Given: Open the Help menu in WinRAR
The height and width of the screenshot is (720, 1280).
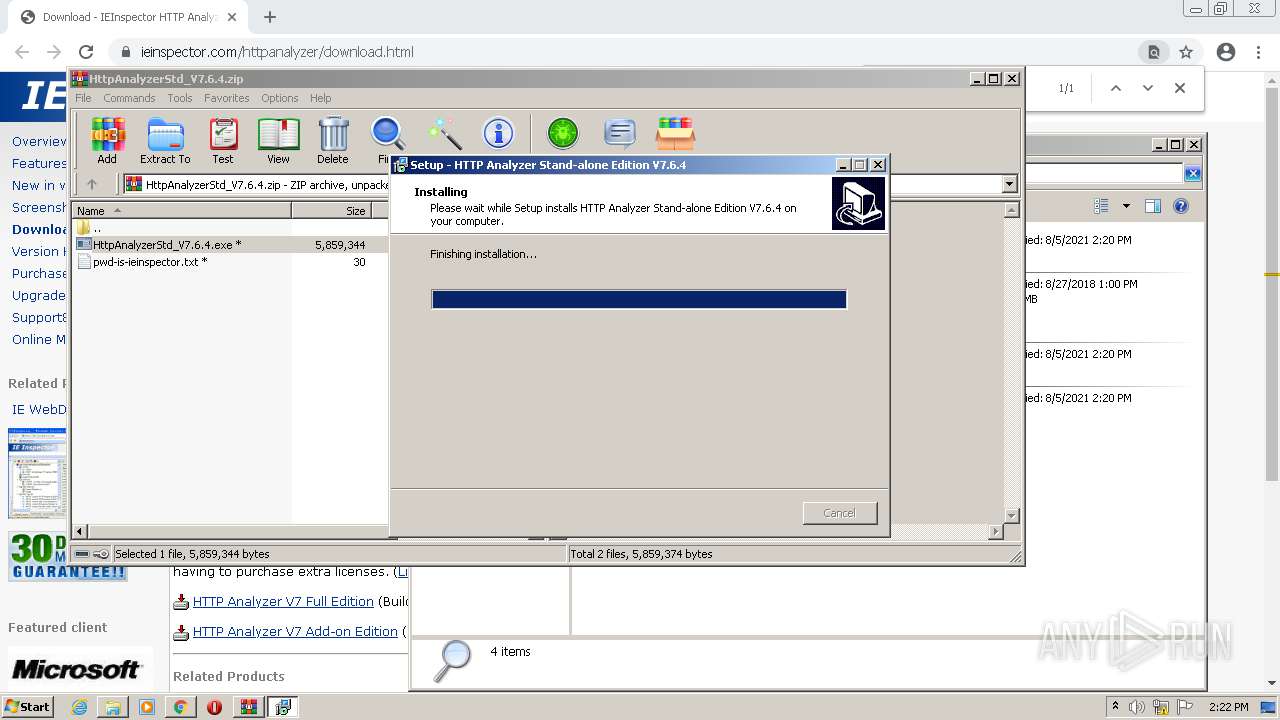Looking at the screenshot, I should (x=321, y=98).
